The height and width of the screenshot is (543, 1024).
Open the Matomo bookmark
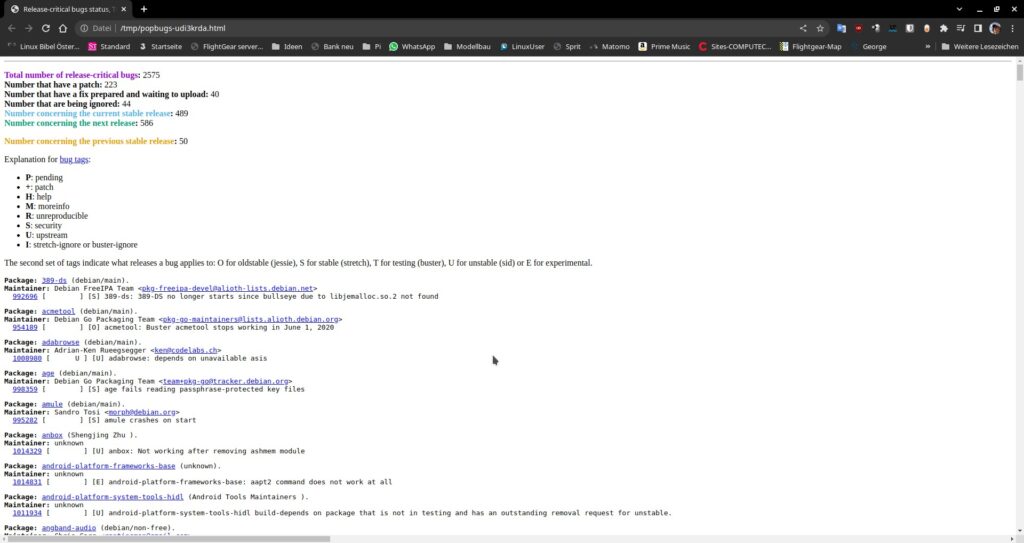(609, 46)
